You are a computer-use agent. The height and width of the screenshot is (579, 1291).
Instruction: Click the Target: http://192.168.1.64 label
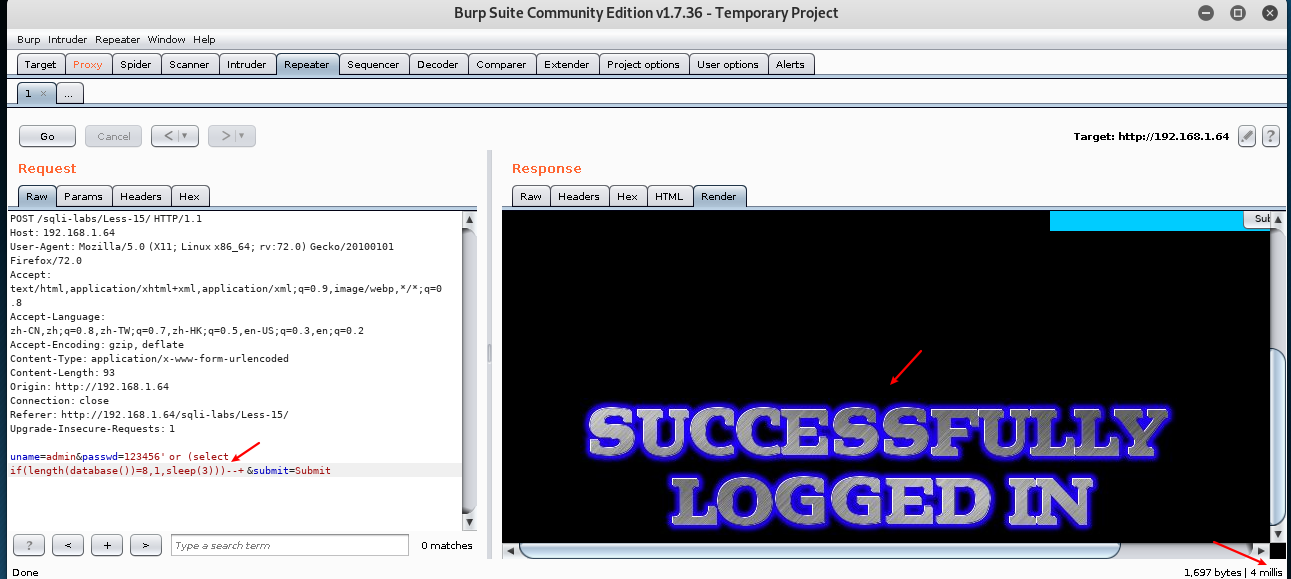[x=1151, y=136]
